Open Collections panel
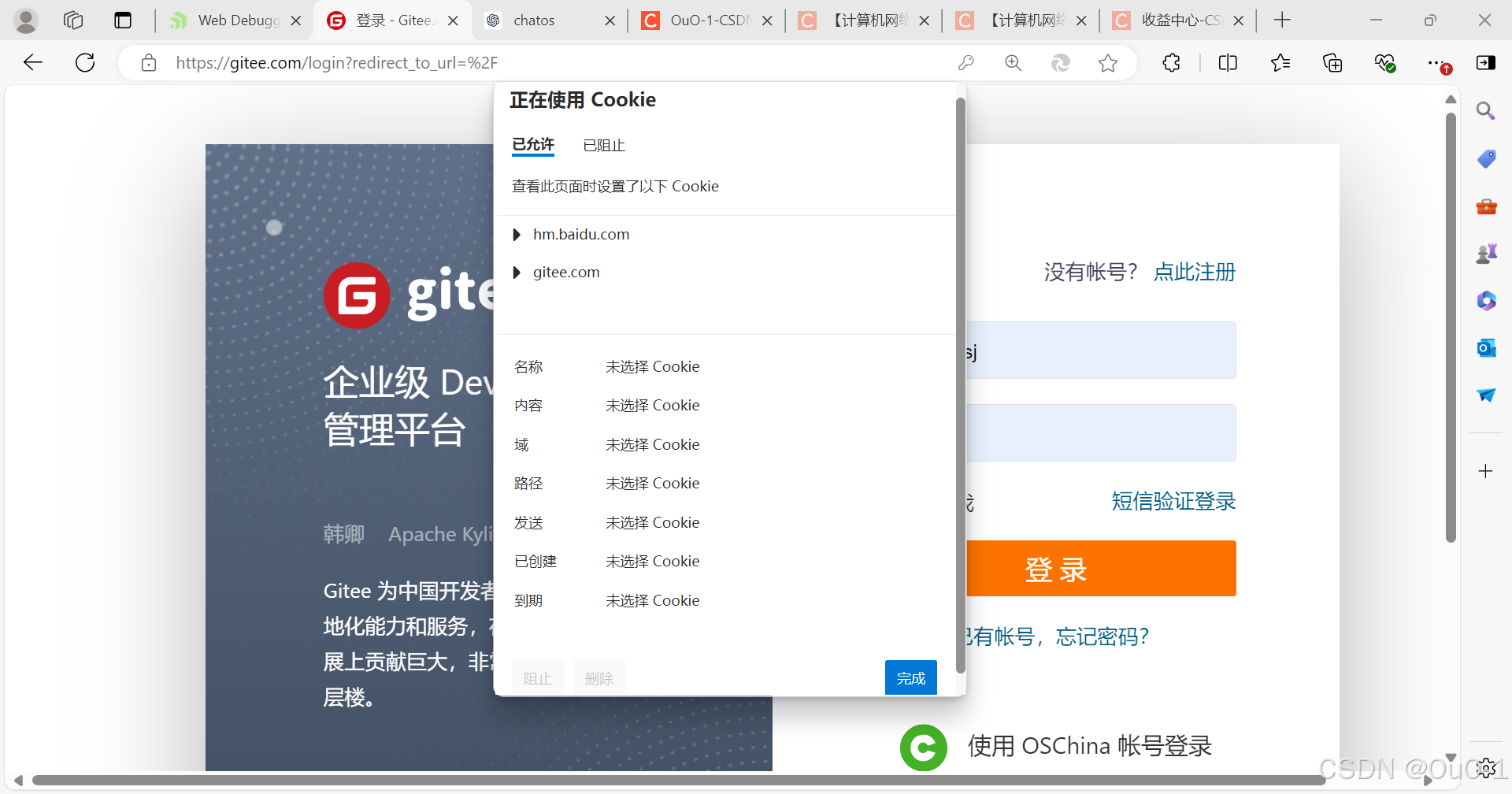The width and height of the screenshot is (1512, 794). (x=1332, y=63)
